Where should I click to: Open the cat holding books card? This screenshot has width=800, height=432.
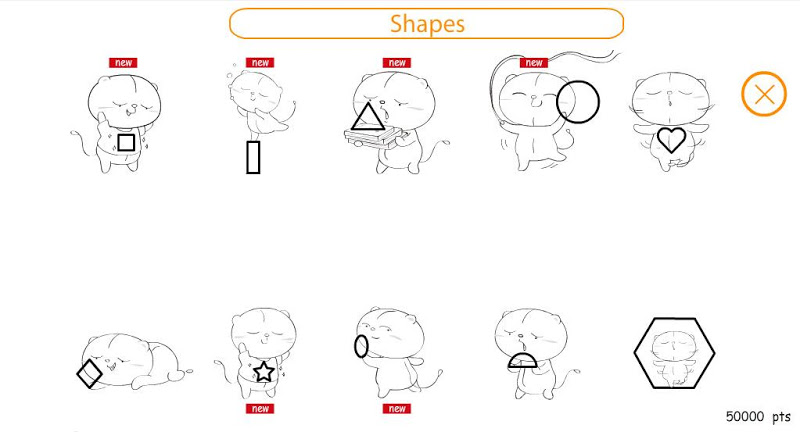click(395, 122)
